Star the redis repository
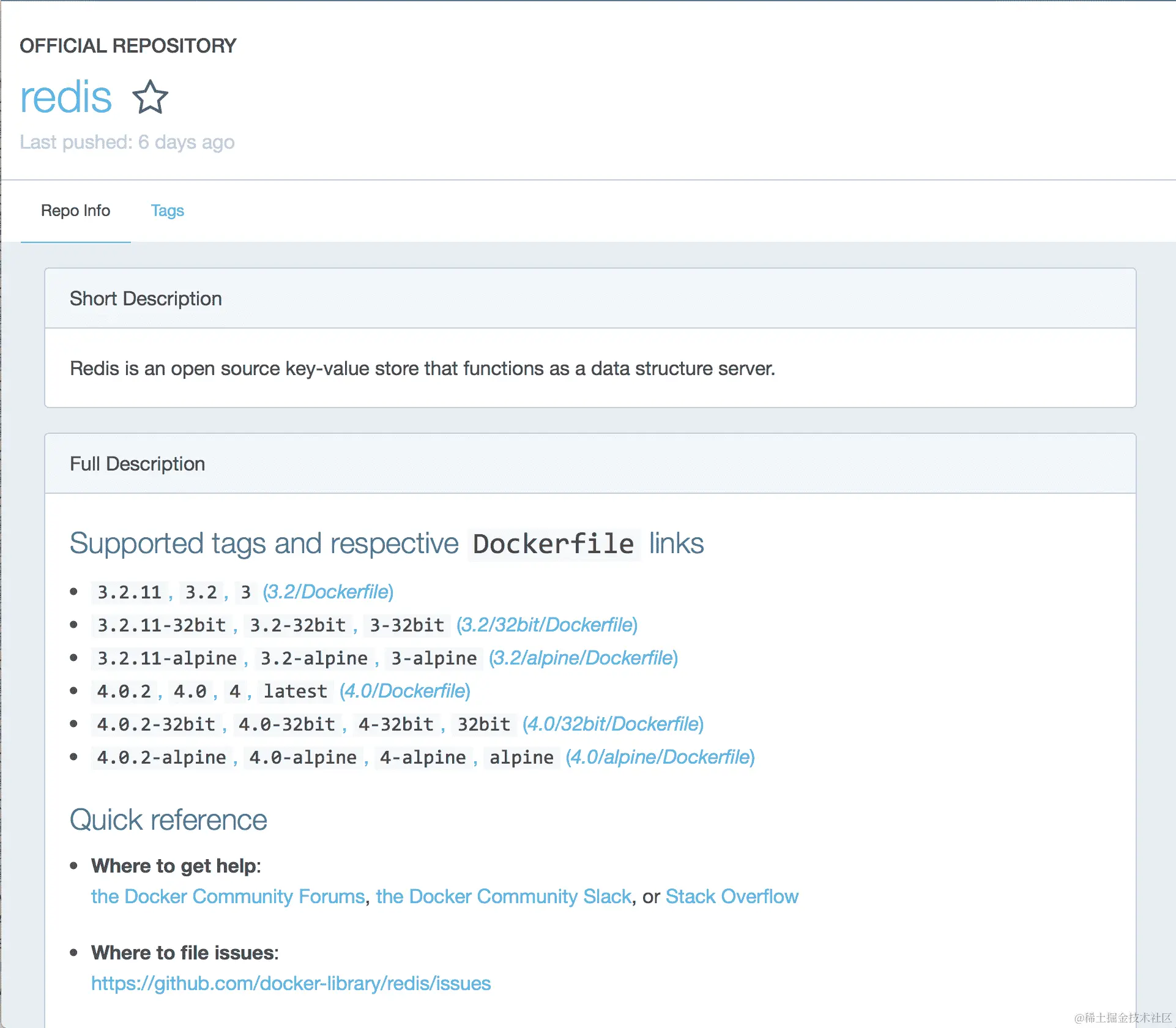 tap(150, 97)
